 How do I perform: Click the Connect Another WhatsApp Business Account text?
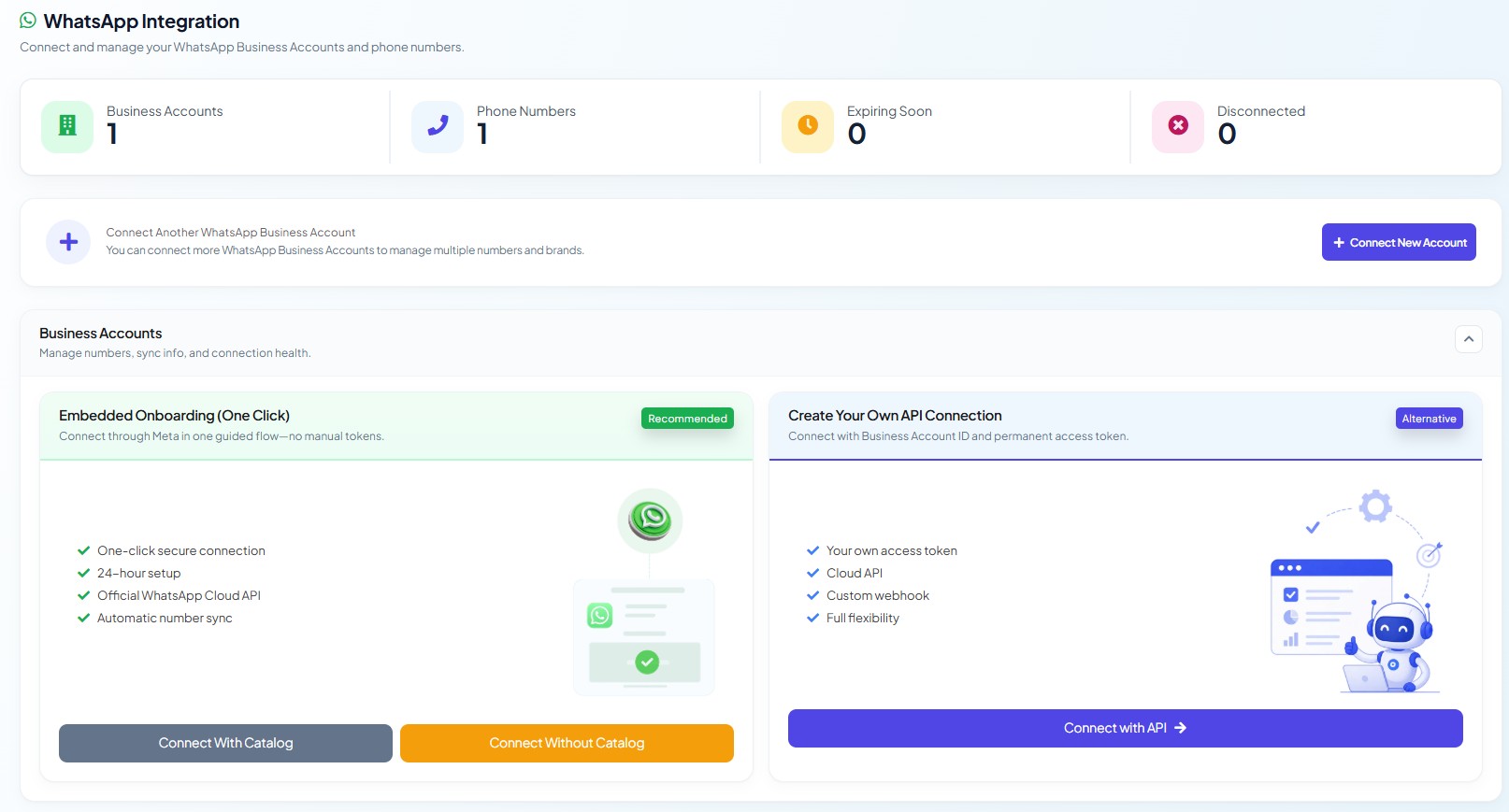(x=230, y=233)
